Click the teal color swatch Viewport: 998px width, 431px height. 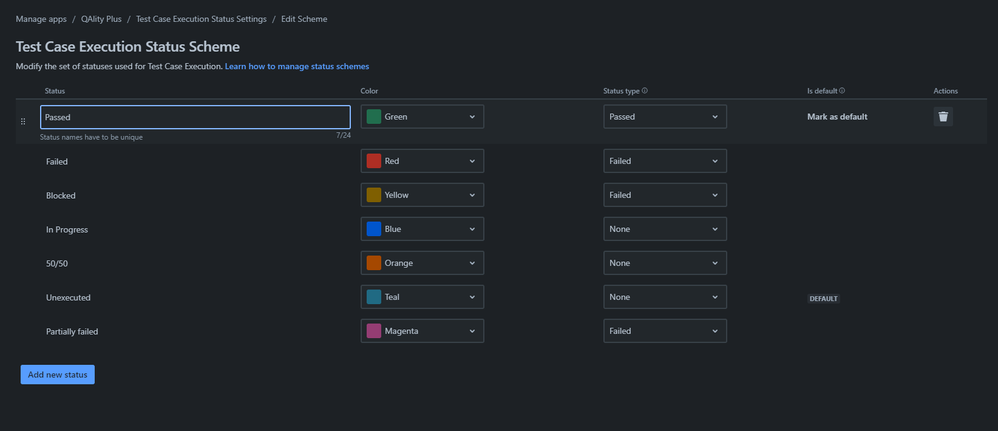click(374, 297)
